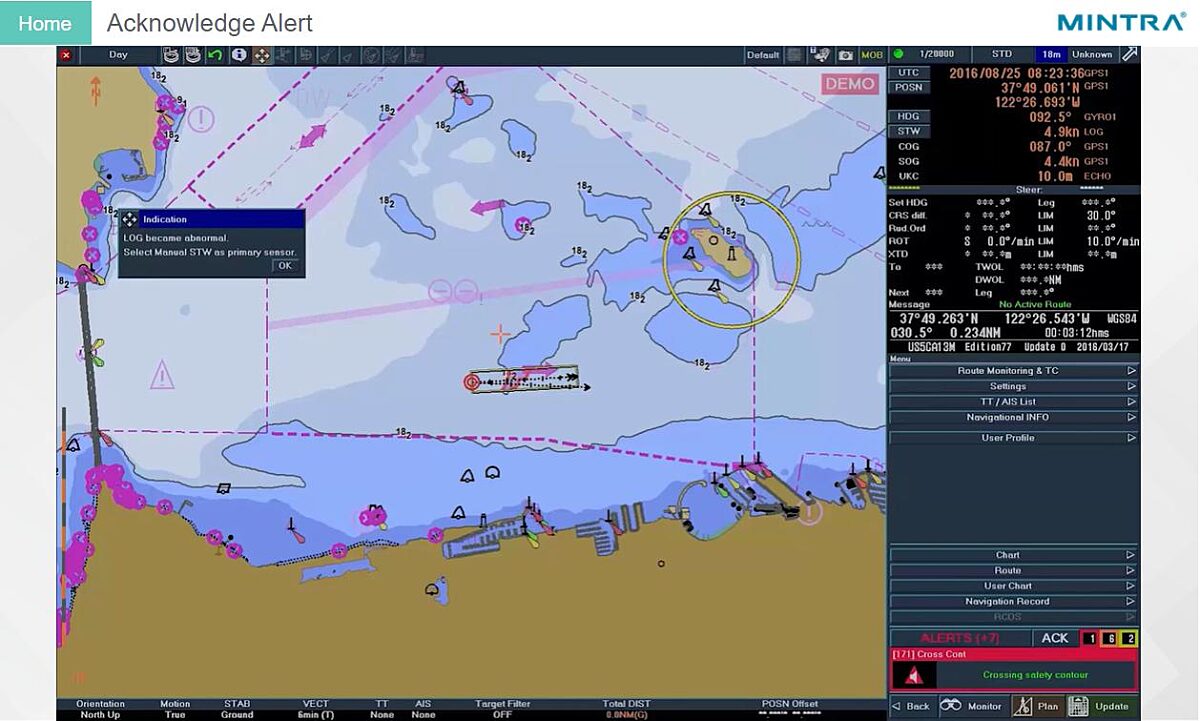Toggle the HDG sensor source button
This screenshot has width=1200, height=721.
(x=908, y=117)
